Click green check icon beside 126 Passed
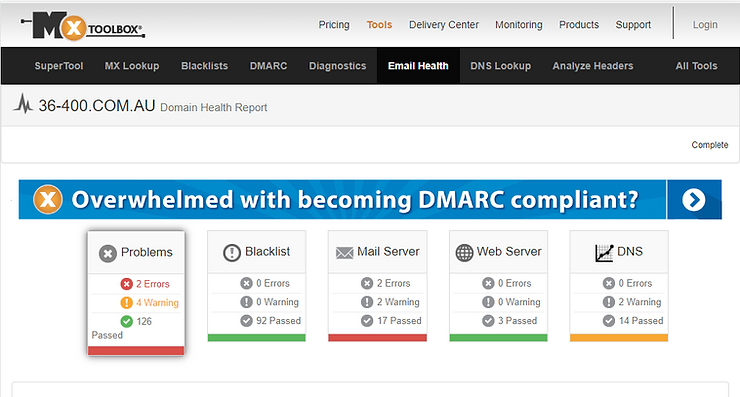 click(x=126, y=321)
